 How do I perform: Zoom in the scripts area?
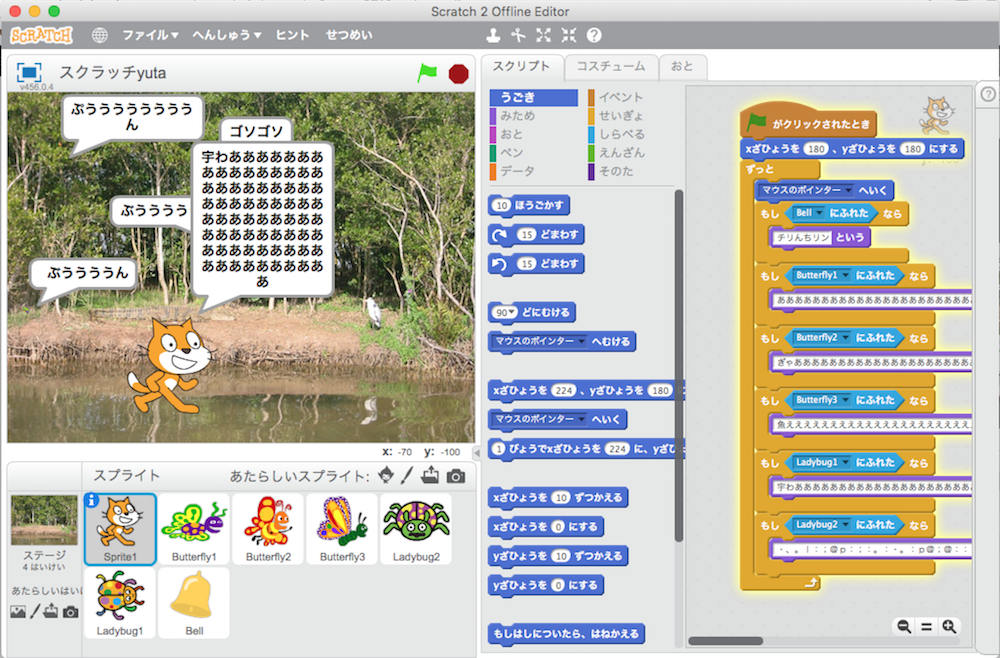point(949,626)
